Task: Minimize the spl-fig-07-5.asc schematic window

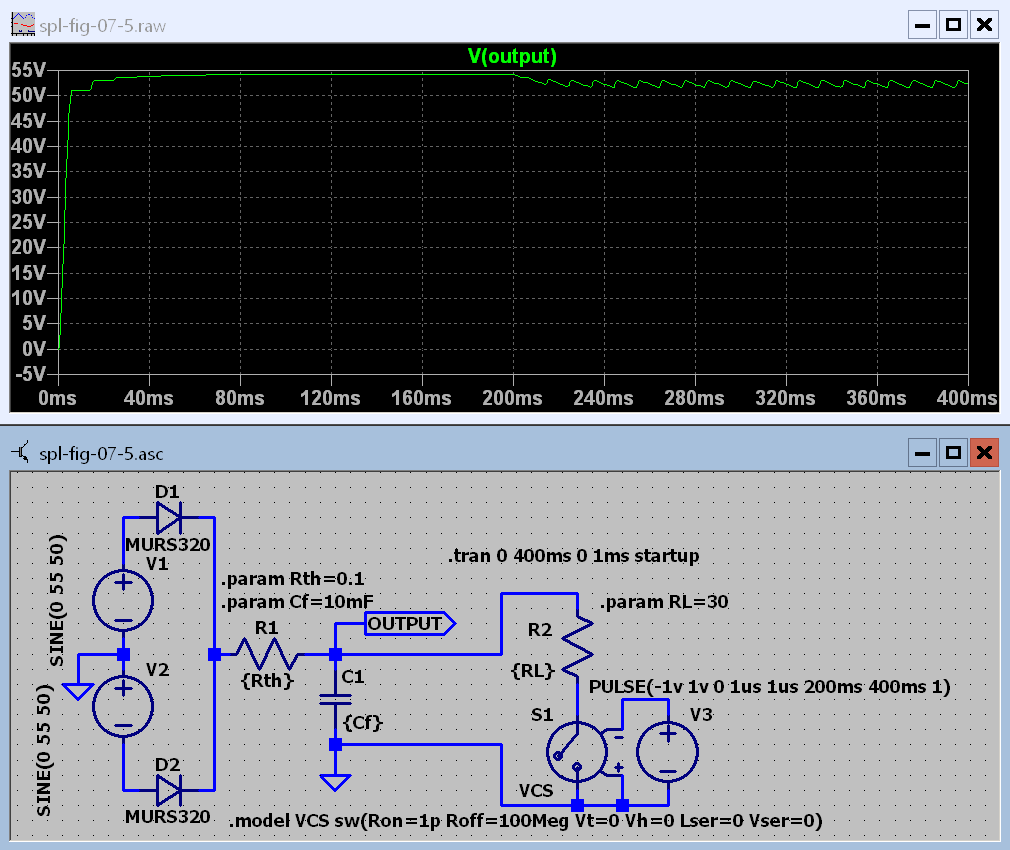Action: (x=921, y=453)
